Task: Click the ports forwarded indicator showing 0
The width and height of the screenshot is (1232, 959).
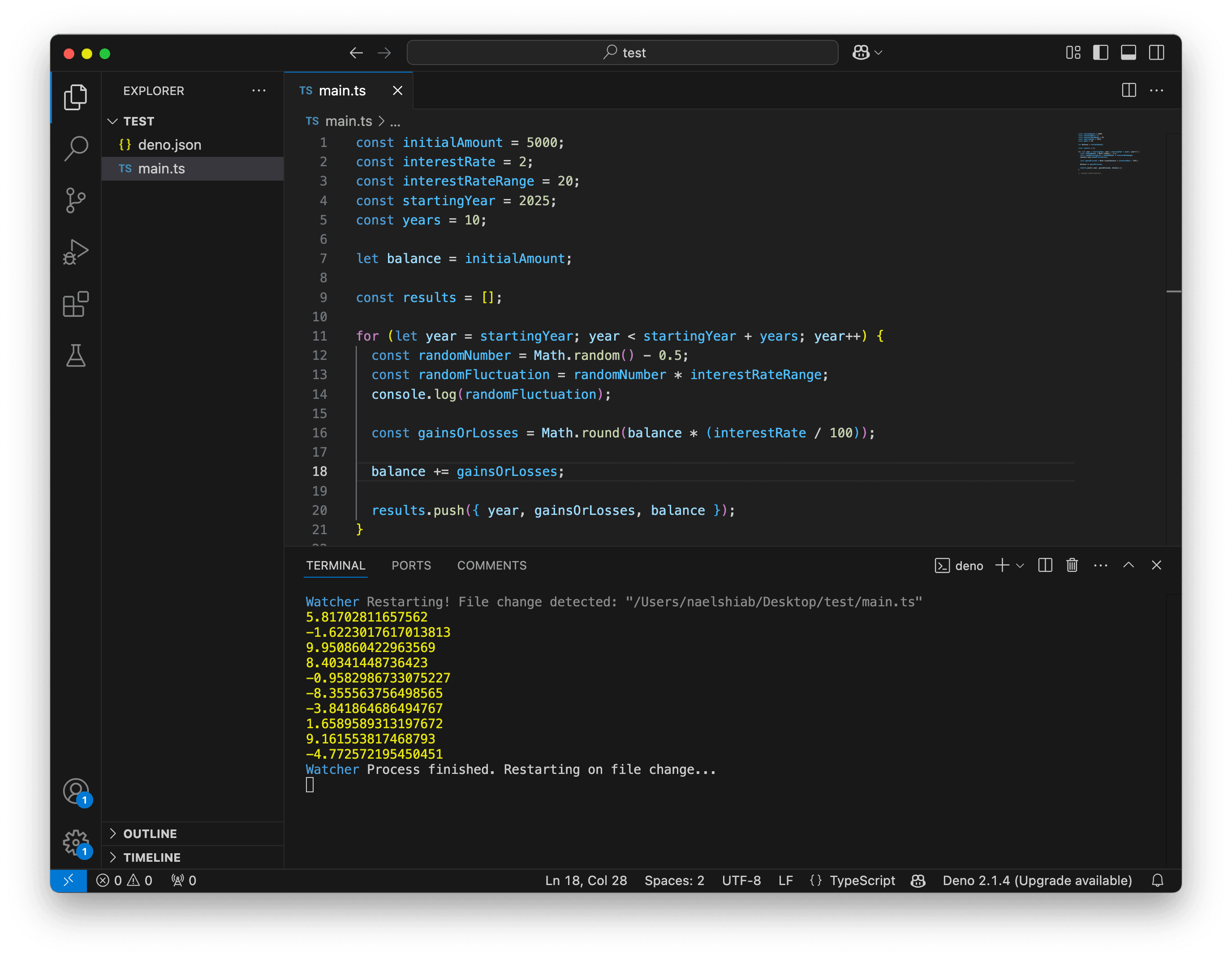Action: 184,881
